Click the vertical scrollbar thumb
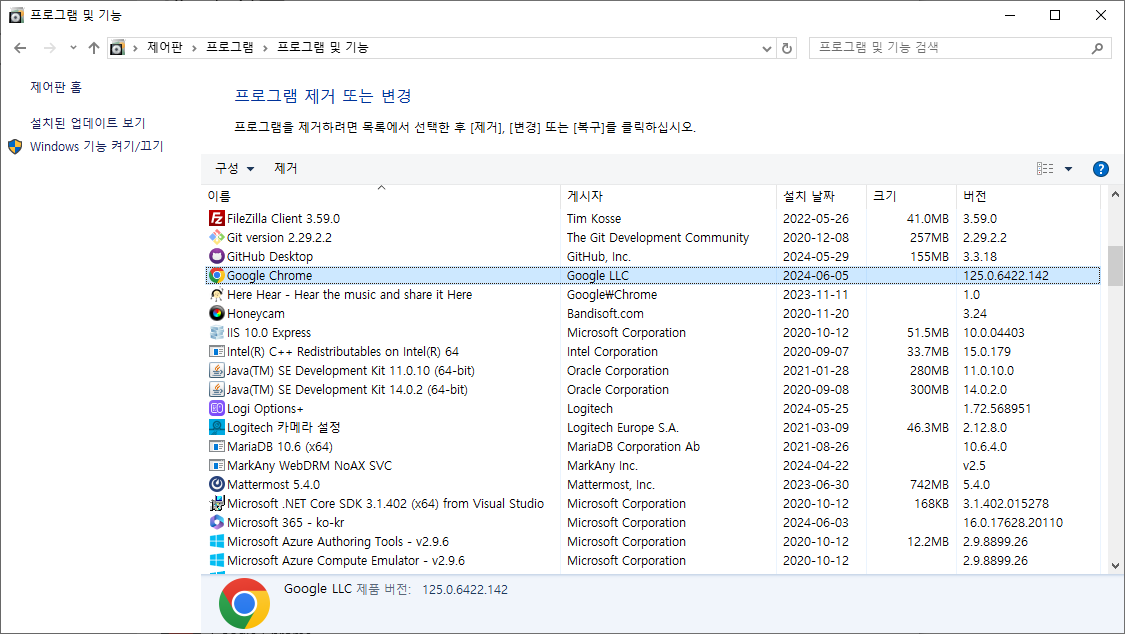The image size is (1125, 634). pos(1115,266)
